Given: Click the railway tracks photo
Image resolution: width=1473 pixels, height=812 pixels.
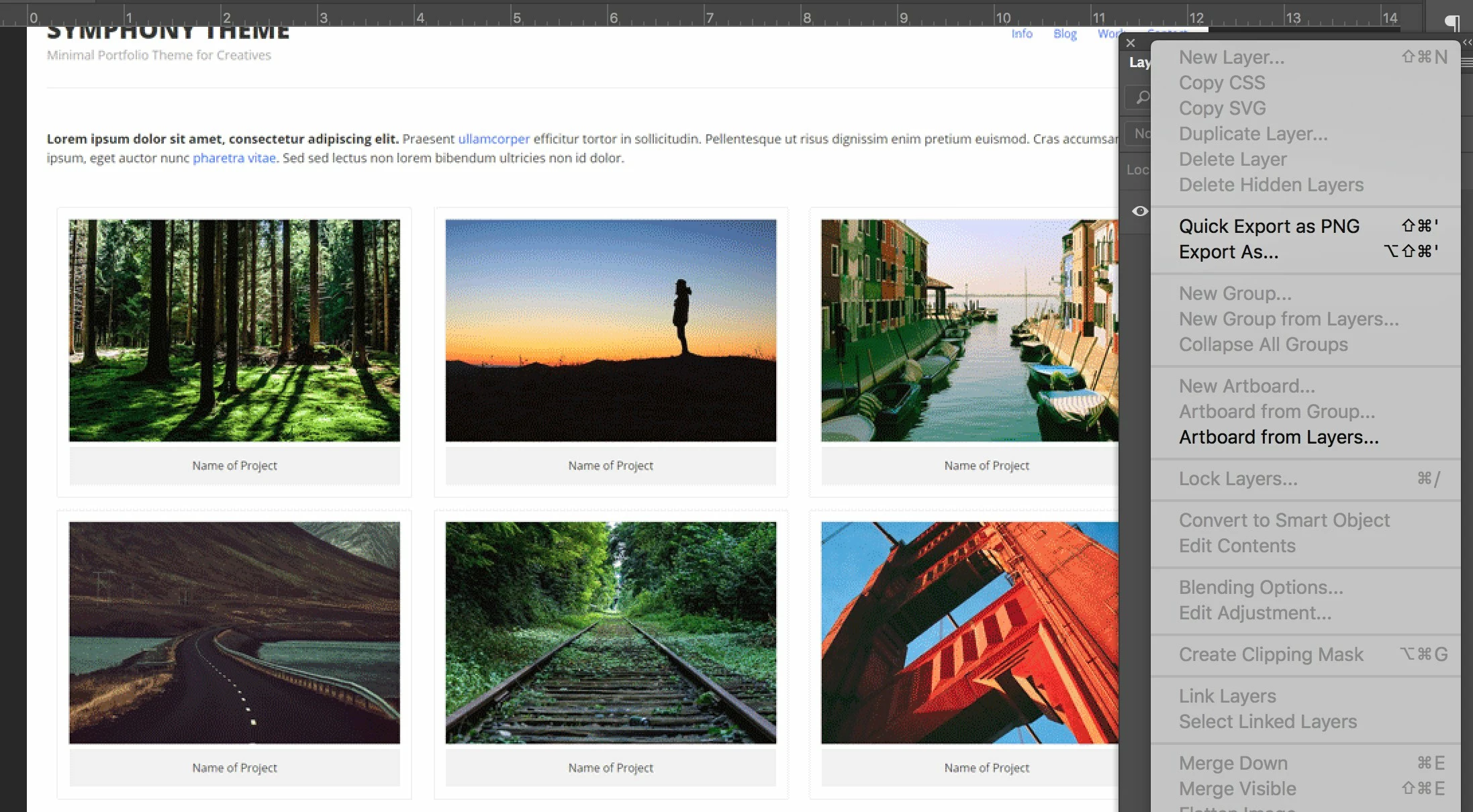Looking at the screenshot, I should coord(610,632).
